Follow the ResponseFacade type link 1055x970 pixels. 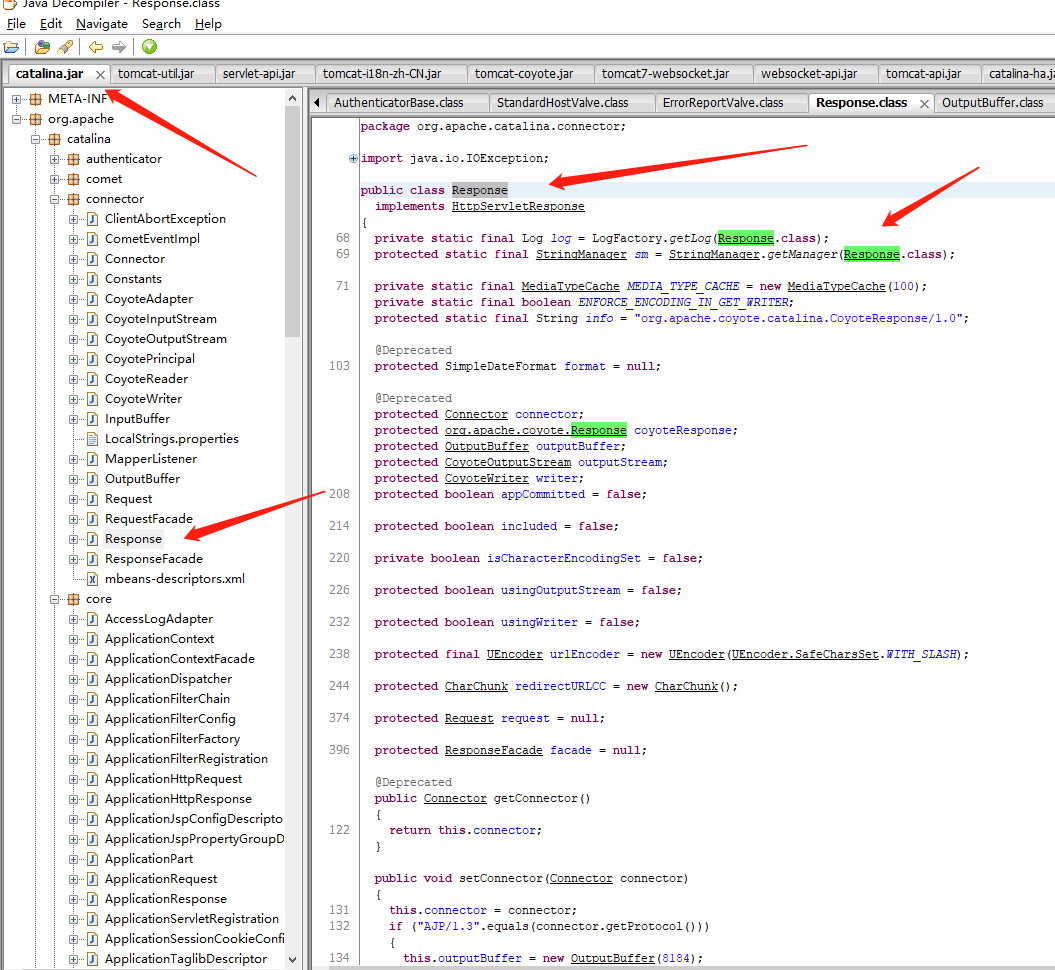493,751
